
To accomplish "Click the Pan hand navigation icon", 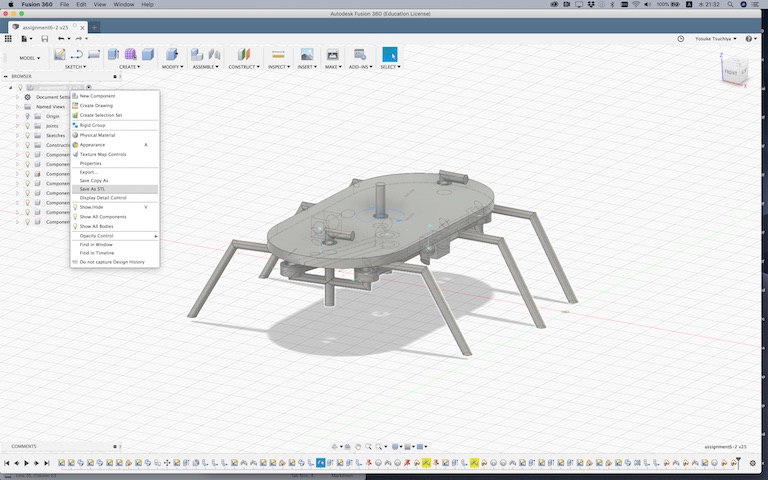I will (358, 447).
